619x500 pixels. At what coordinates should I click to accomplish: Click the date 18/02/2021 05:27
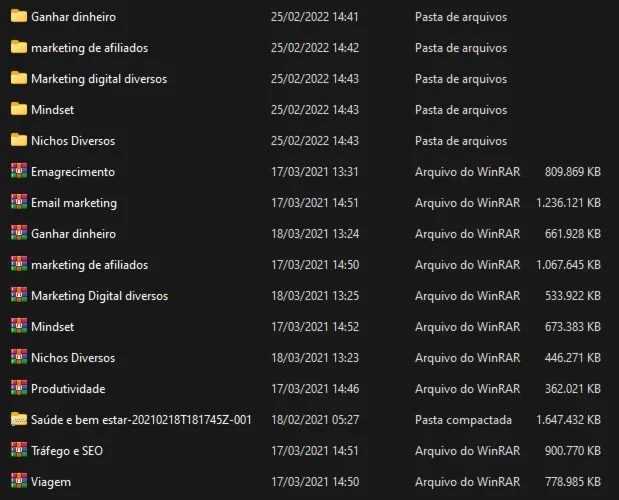pyautogui.click(x=315, y=419)
